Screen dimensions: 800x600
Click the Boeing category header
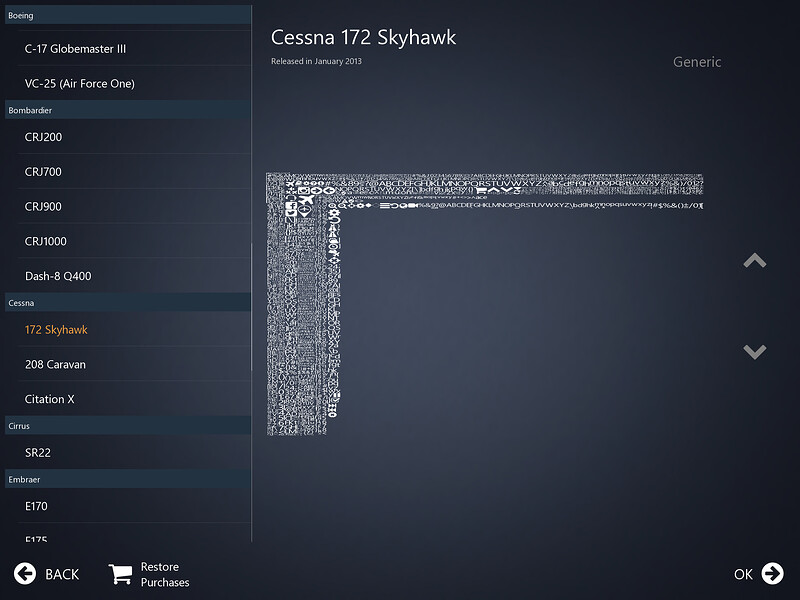tap(128, 15)
